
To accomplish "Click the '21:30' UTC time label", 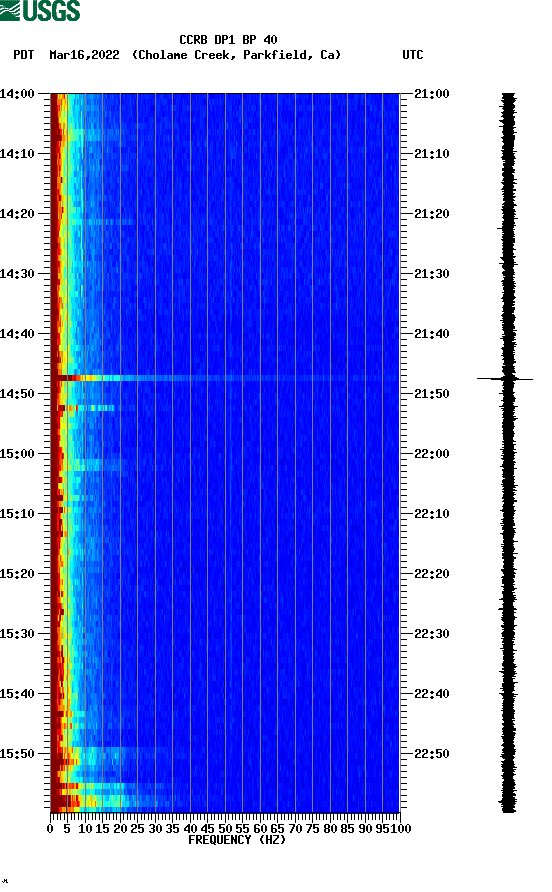I will [x=432, y=274].
